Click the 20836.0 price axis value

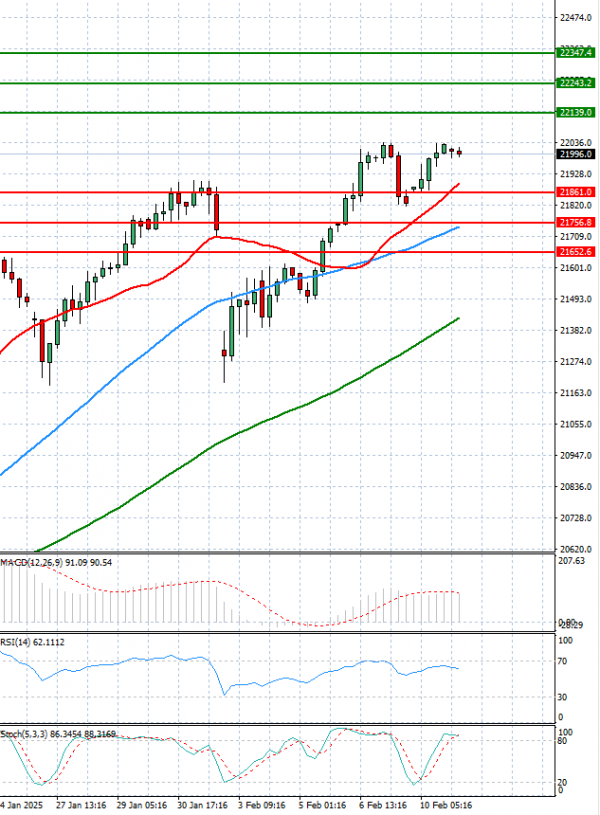pos(576,487)
